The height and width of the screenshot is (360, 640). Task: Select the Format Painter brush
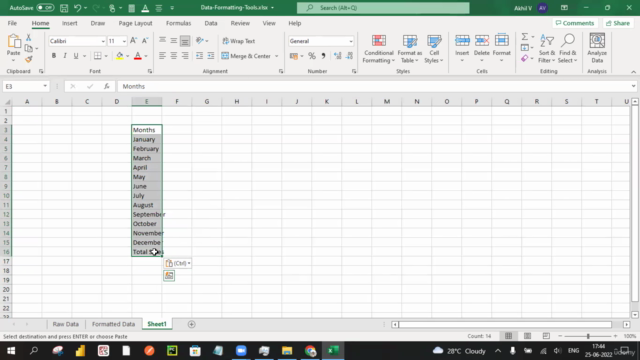[x=29, y=59]
